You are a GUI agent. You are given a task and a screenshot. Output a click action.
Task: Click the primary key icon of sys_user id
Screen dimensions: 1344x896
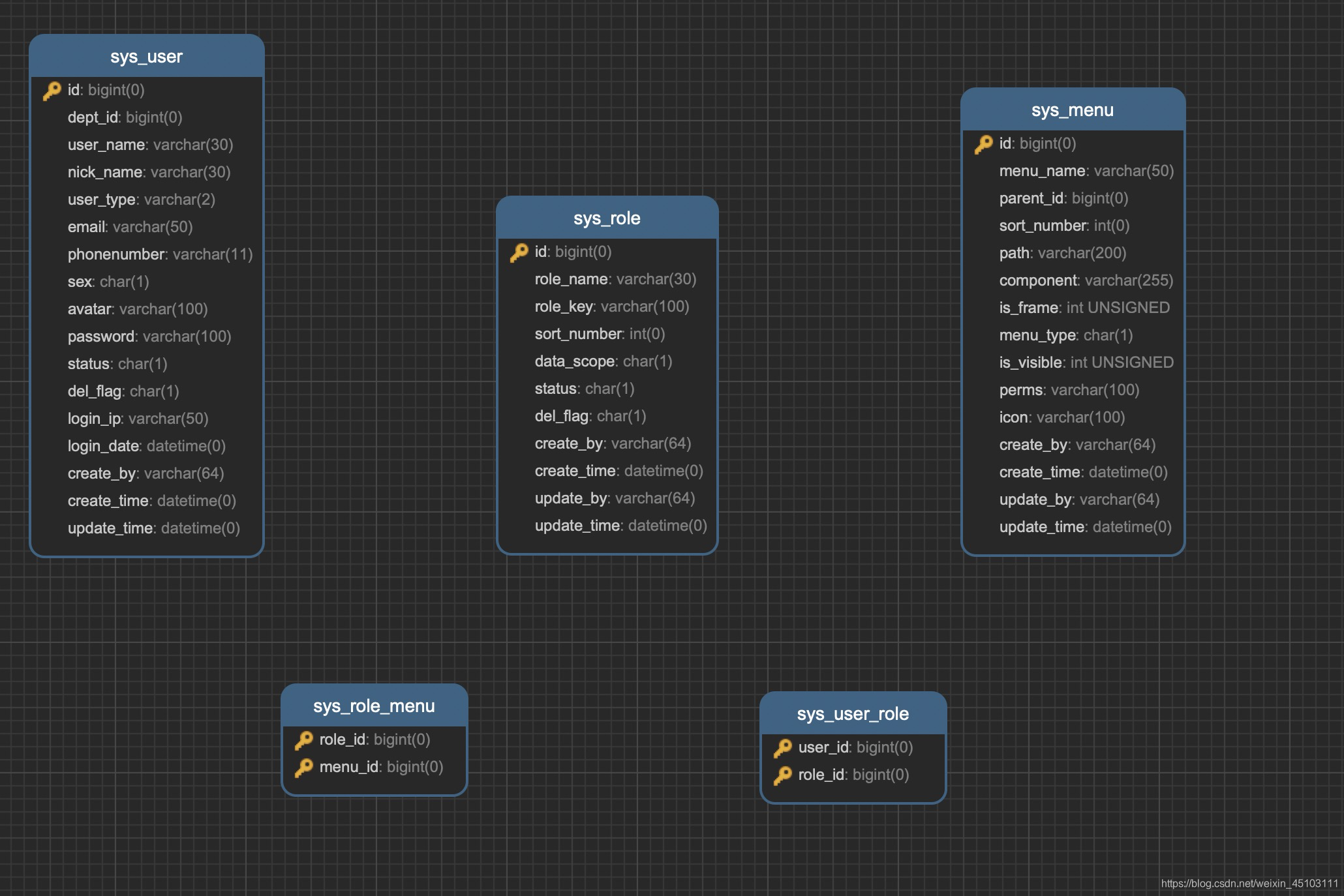click(x=52, y=91)
